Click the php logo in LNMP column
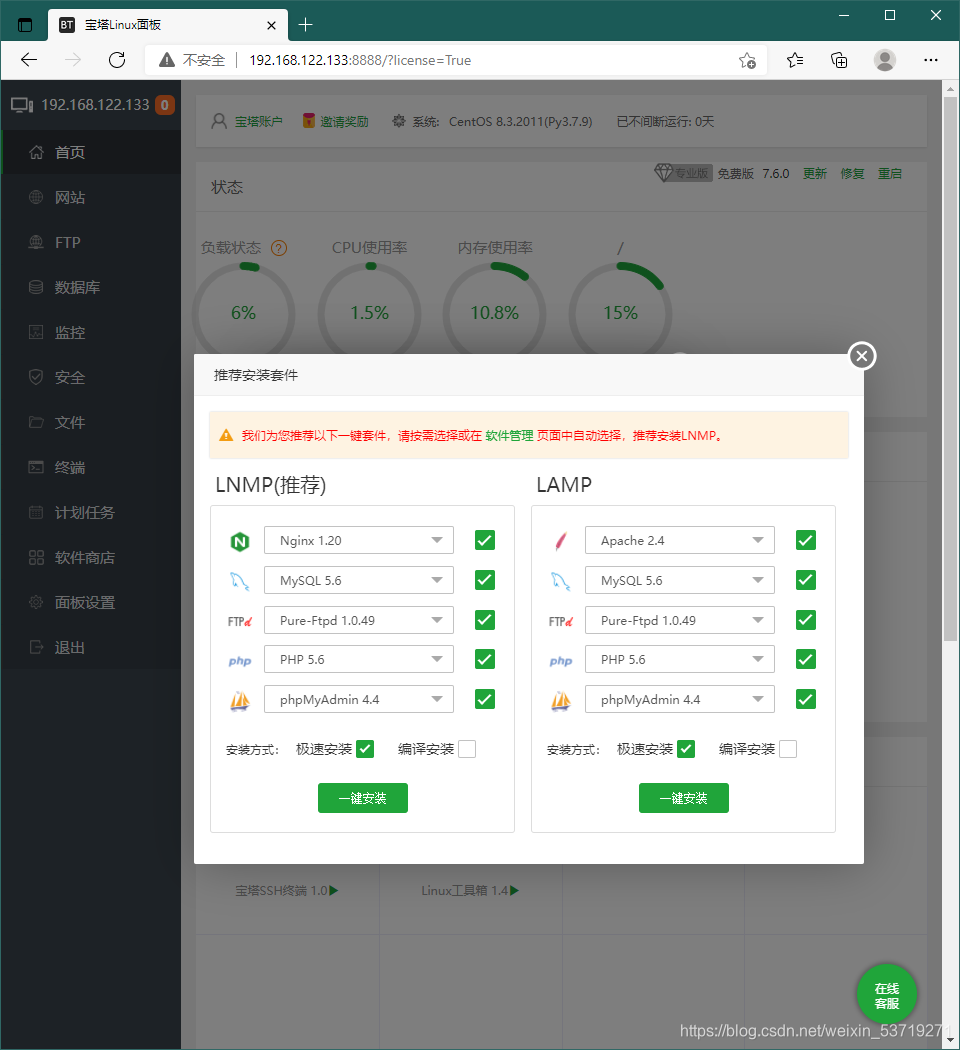The width and height of the screenshot is (960, 1050). click(240, 661)
